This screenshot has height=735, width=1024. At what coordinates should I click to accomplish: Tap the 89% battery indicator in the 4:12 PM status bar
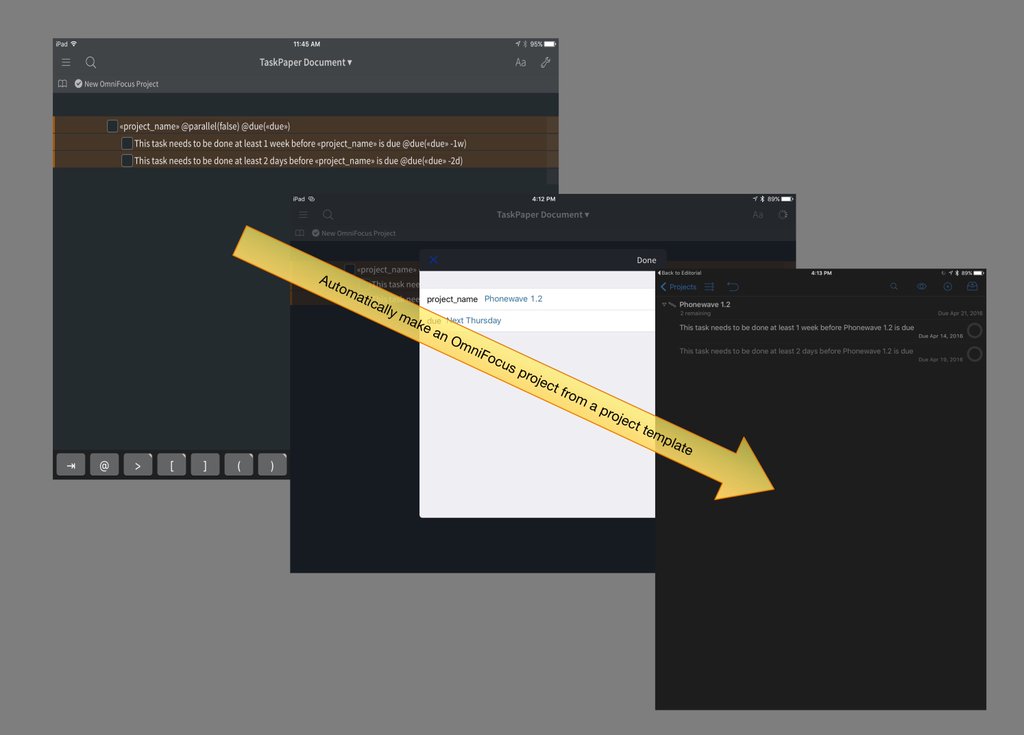pos(780,199)
